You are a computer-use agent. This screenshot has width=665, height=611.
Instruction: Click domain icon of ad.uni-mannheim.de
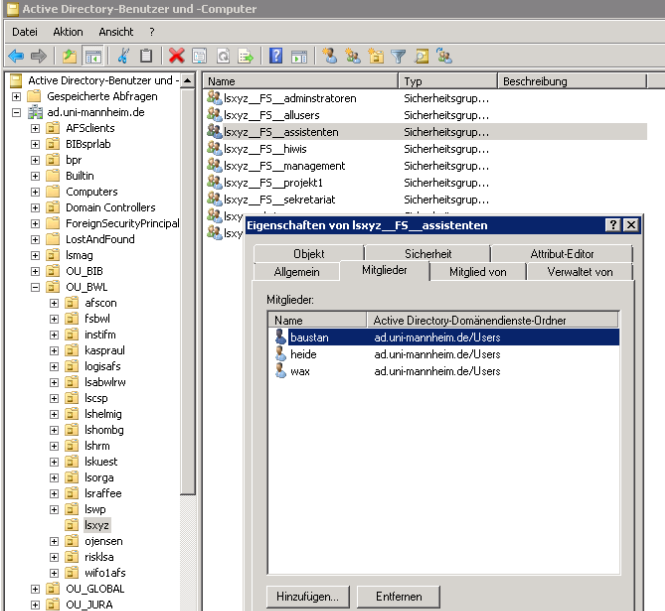coord(35,112)
